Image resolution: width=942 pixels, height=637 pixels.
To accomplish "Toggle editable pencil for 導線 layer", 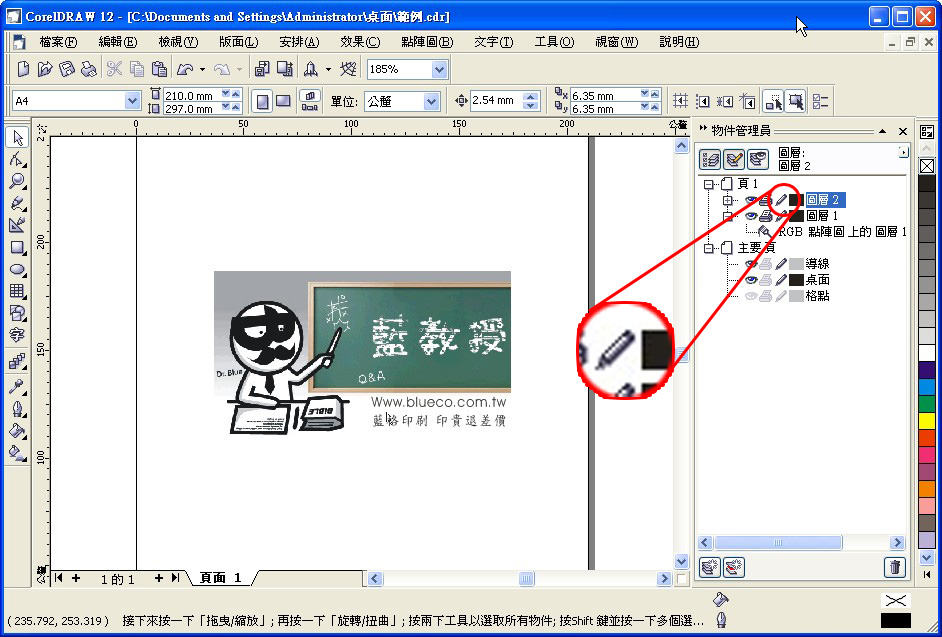I will (x=781, y=264).
